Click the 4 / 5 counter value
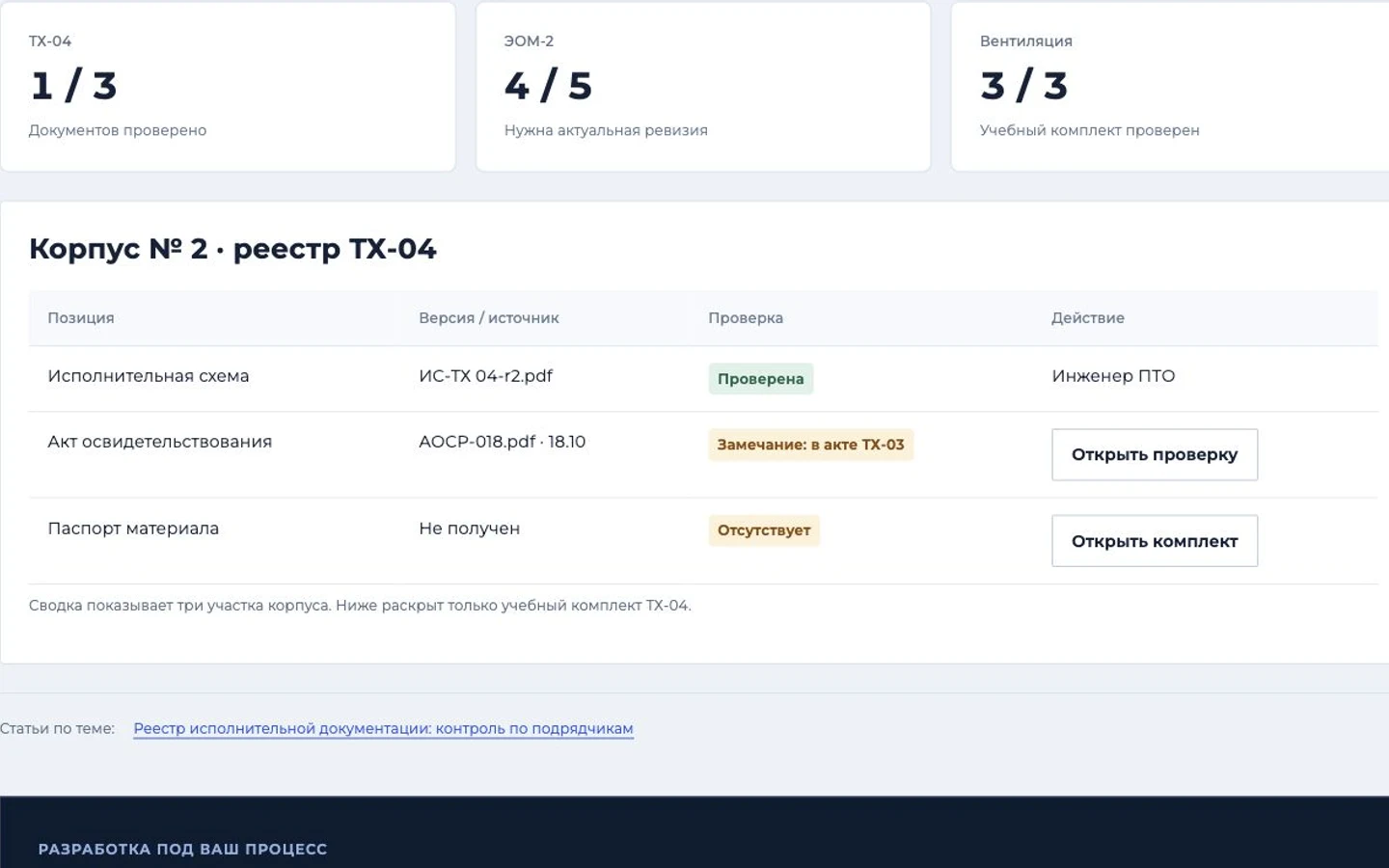Viewport: 1389px width, 868px height. (x=548, y=86)
